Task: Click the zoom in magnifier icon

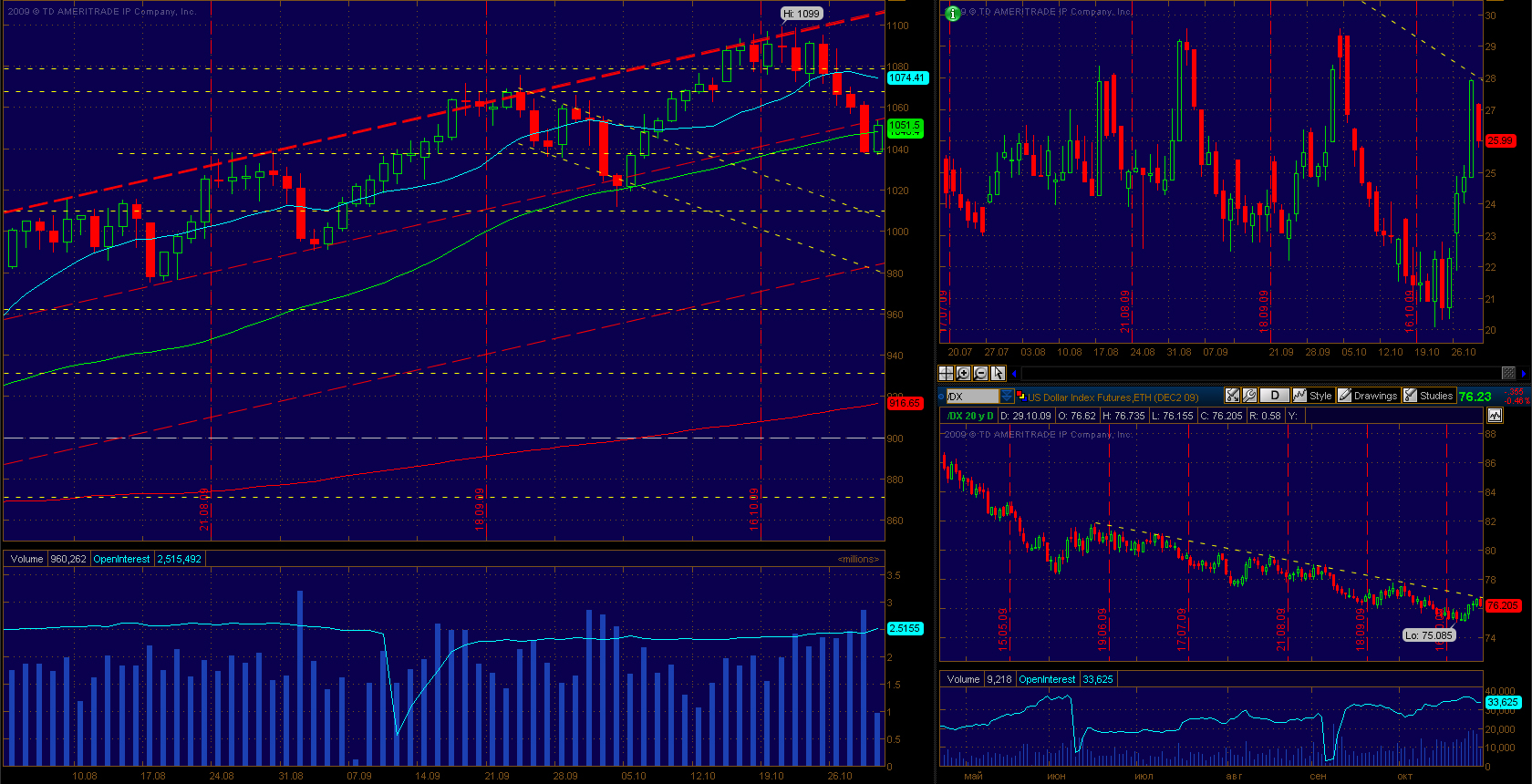Action: click(x=963, y=373)
